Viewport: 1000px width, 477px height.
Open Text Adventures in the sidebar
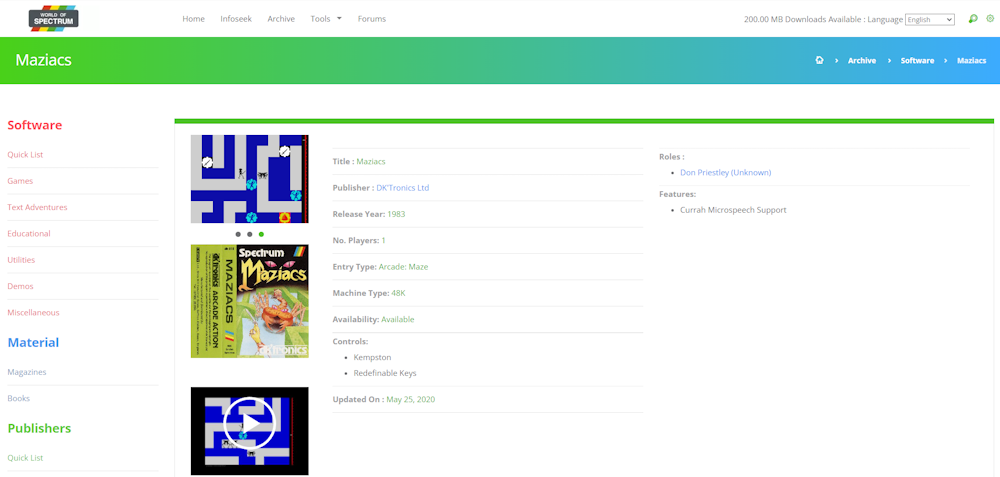pyautogui.click(x=37, y=207)
